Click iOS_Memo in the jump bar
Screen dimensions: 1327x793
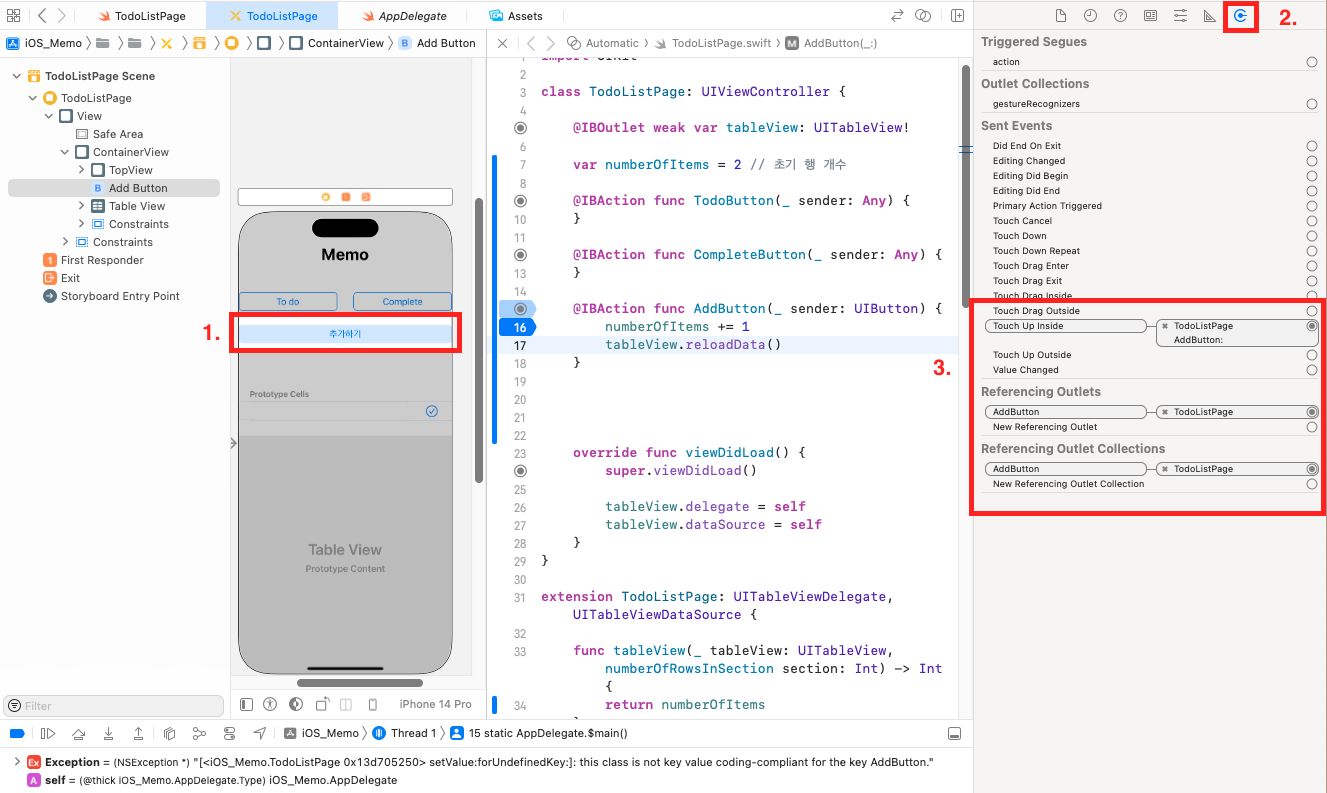44,43
